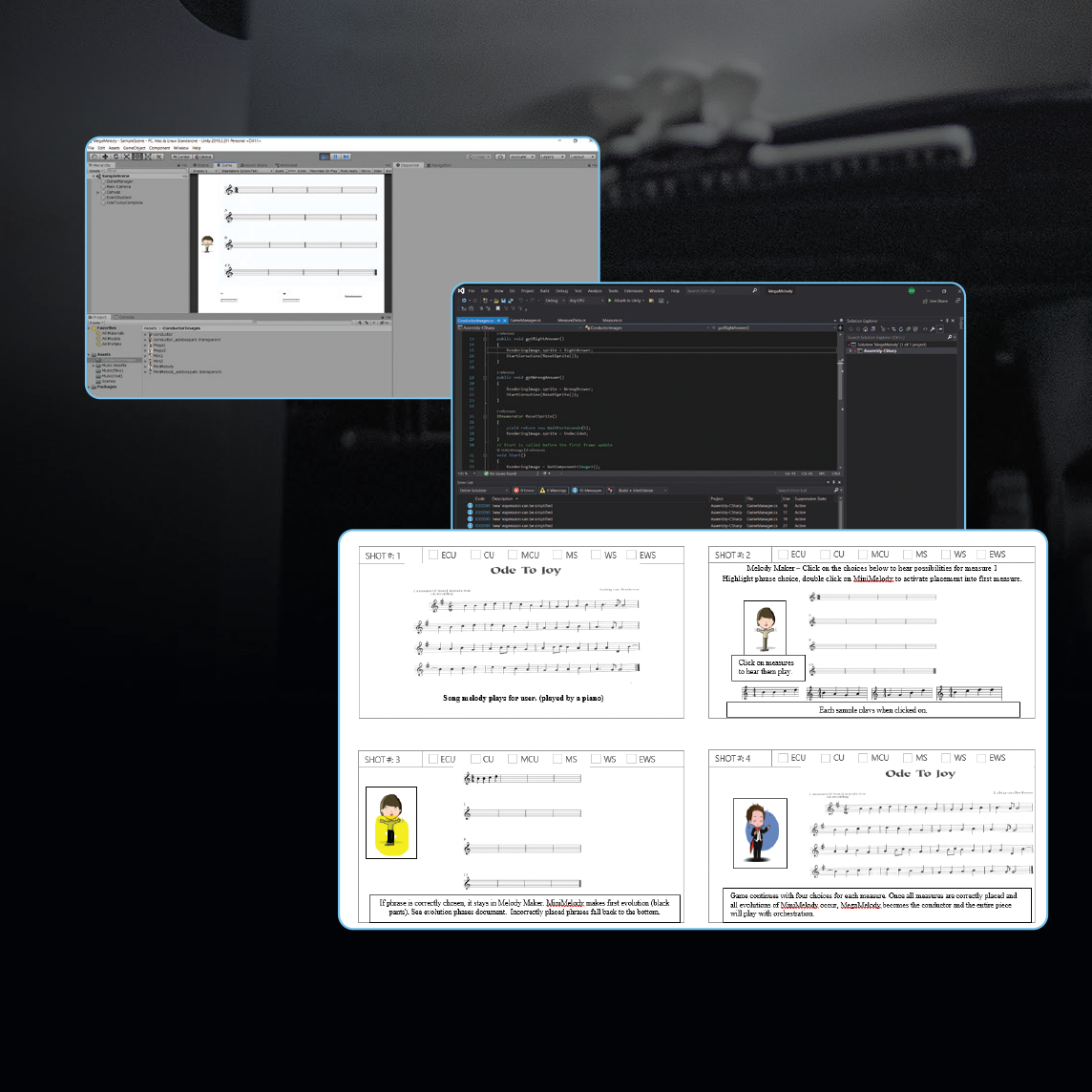
Task: Open the Debug configuration dropdown in Visual Studio
Action: pos(553,301)
